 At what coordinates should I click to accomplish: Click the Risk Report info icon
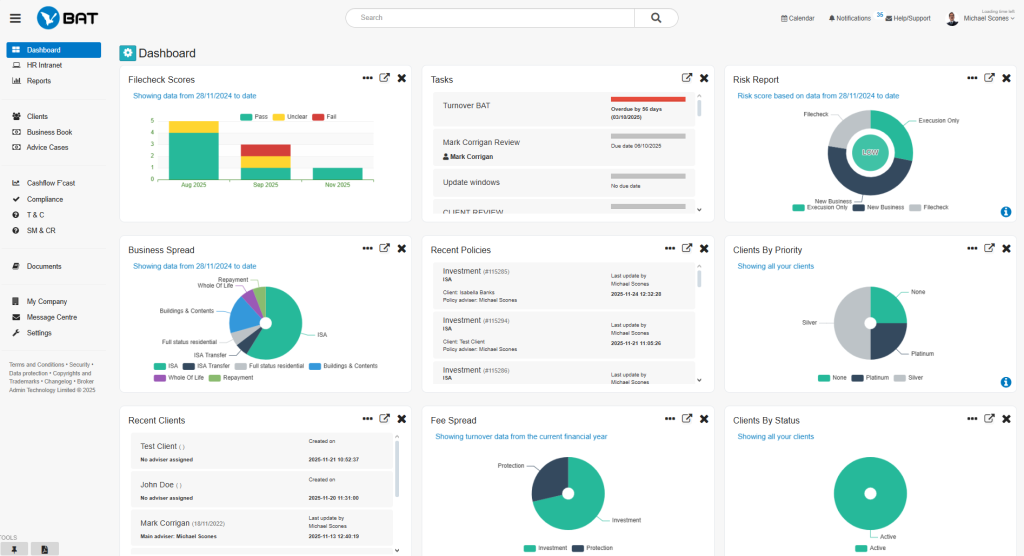click(x=1005, y=212)
